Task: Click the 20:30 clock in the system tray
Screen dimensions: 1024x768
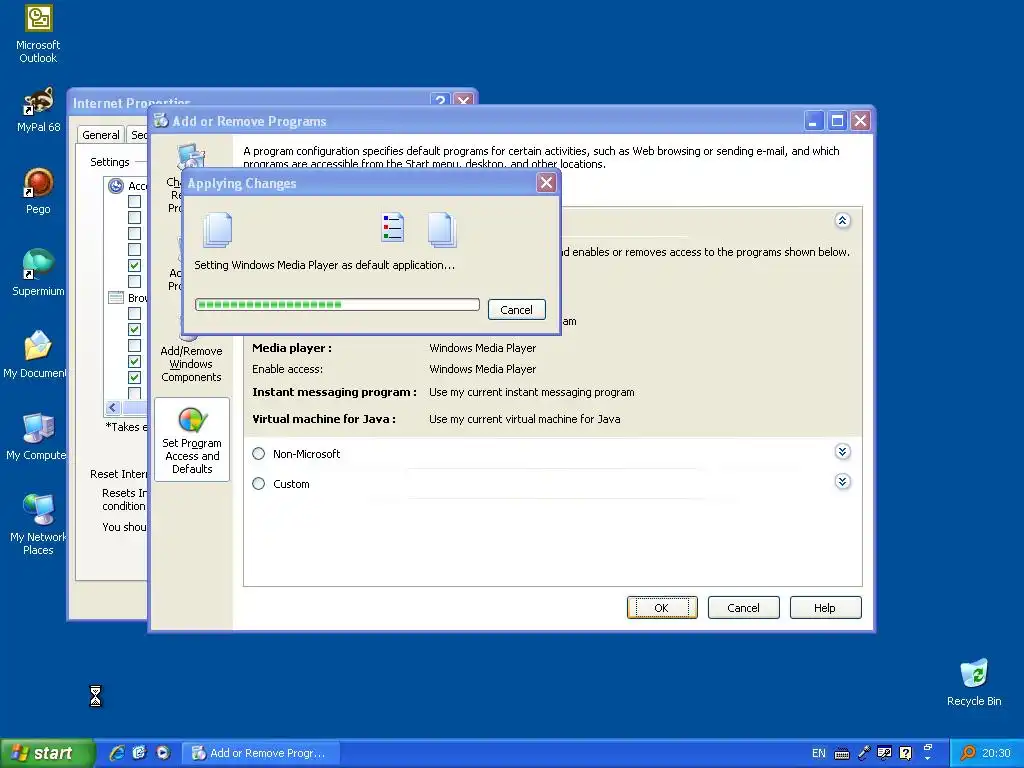Action: click(996, 753)
